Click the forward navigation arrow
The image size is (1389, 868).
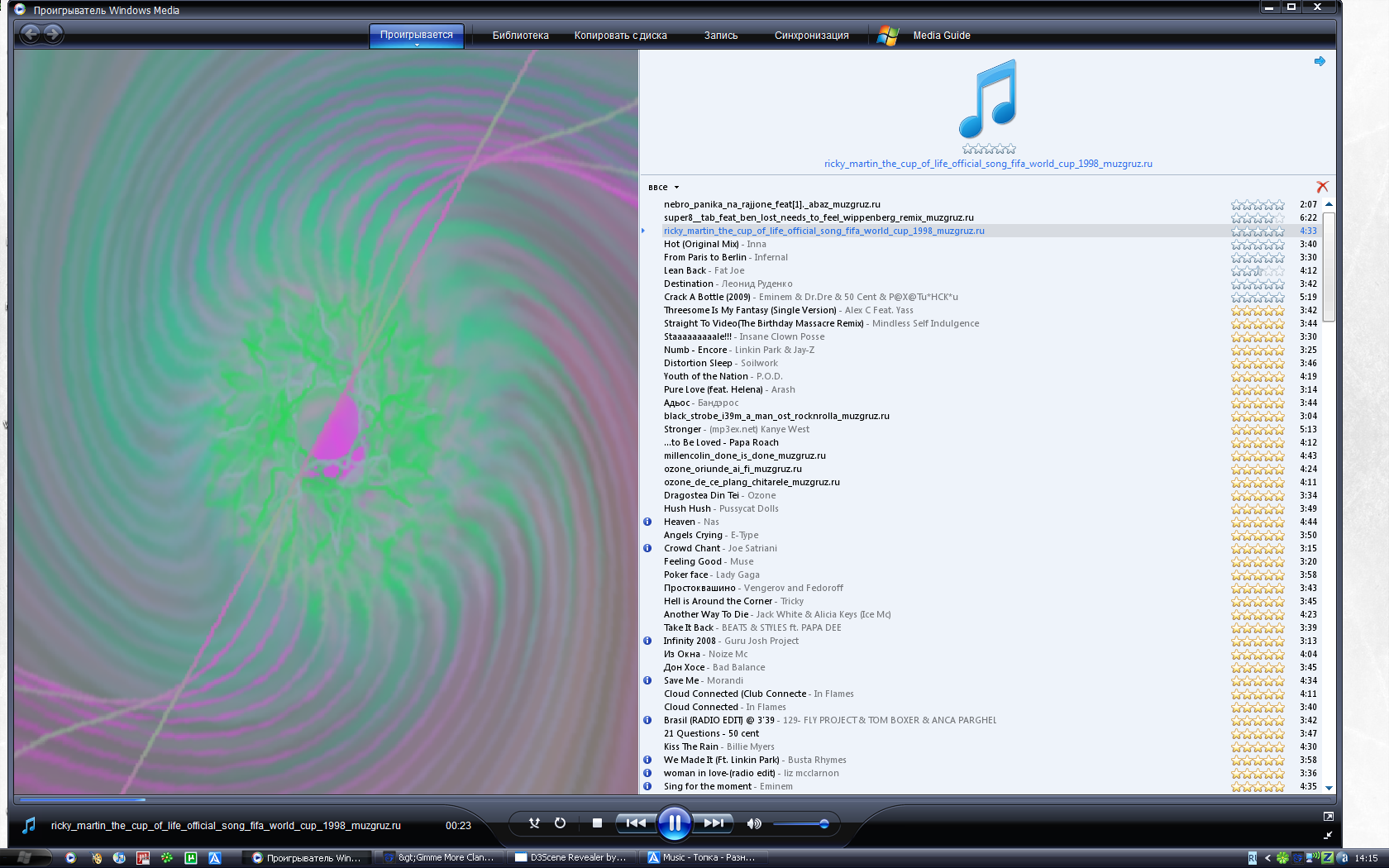53,34
